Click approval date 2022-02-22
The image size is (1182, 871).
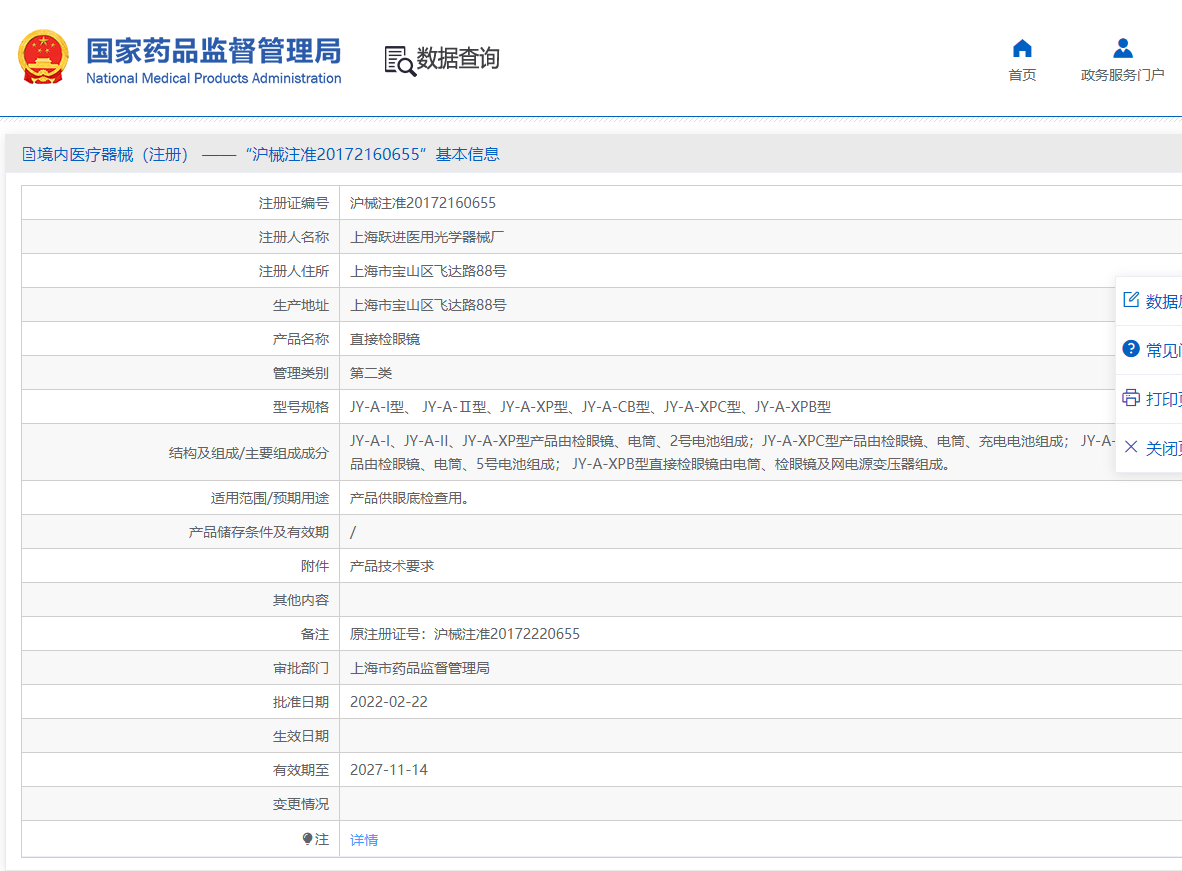(x=389, y=701)
